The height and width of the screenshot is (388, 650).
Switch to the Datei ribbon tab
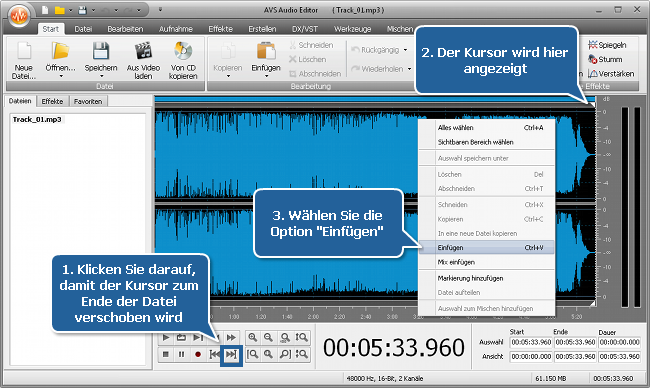(83, 29)
